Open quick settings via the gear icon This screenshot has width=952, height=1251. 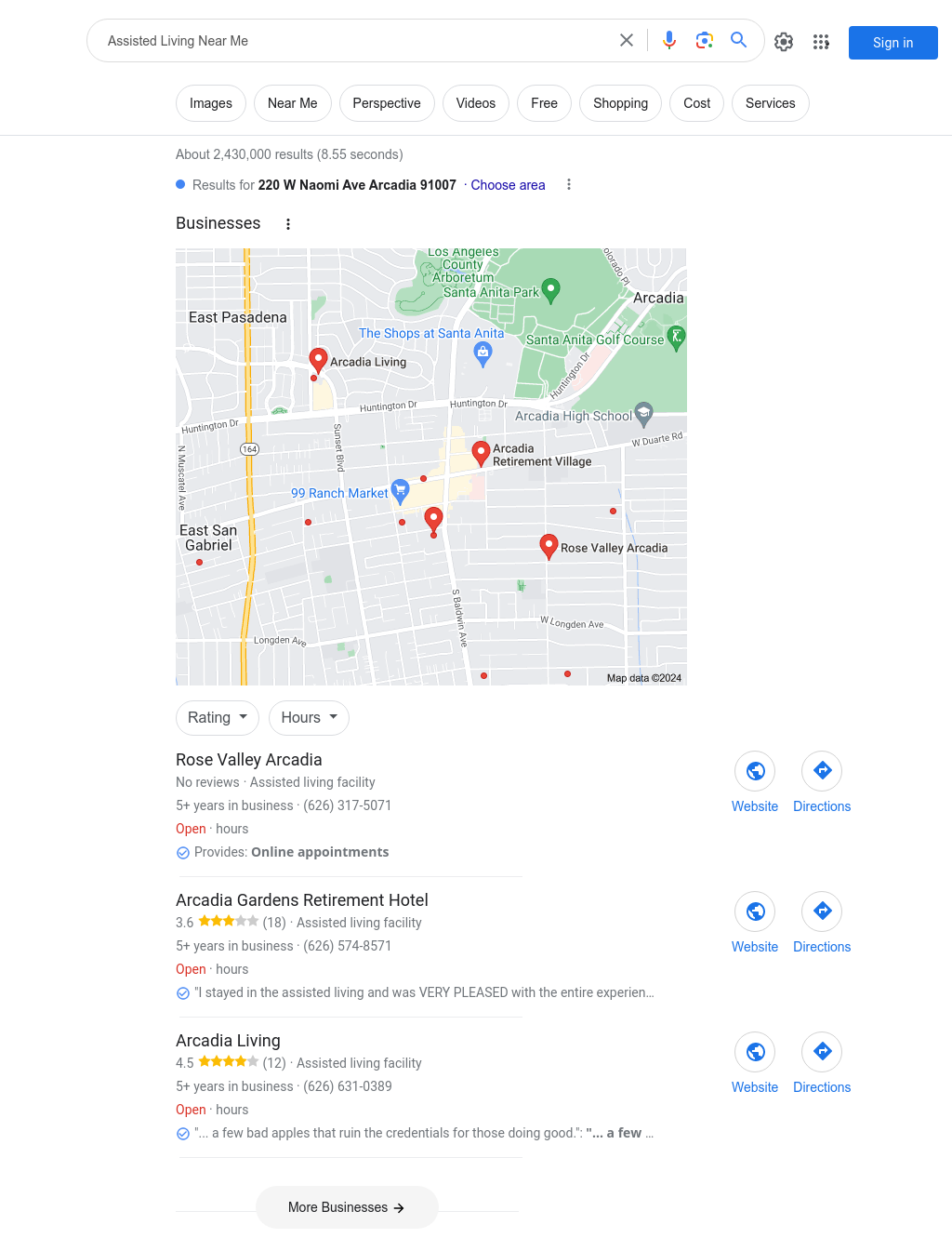(x=784, y=42)
